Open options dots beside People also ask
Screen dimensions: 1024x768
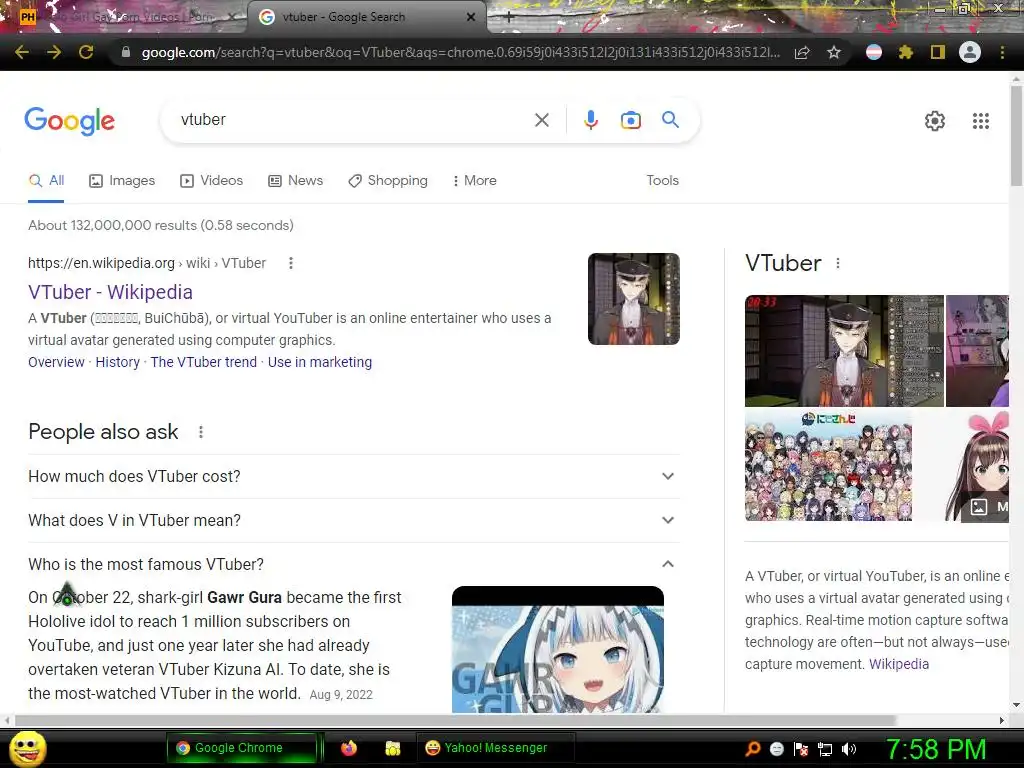tap(201, 432)
